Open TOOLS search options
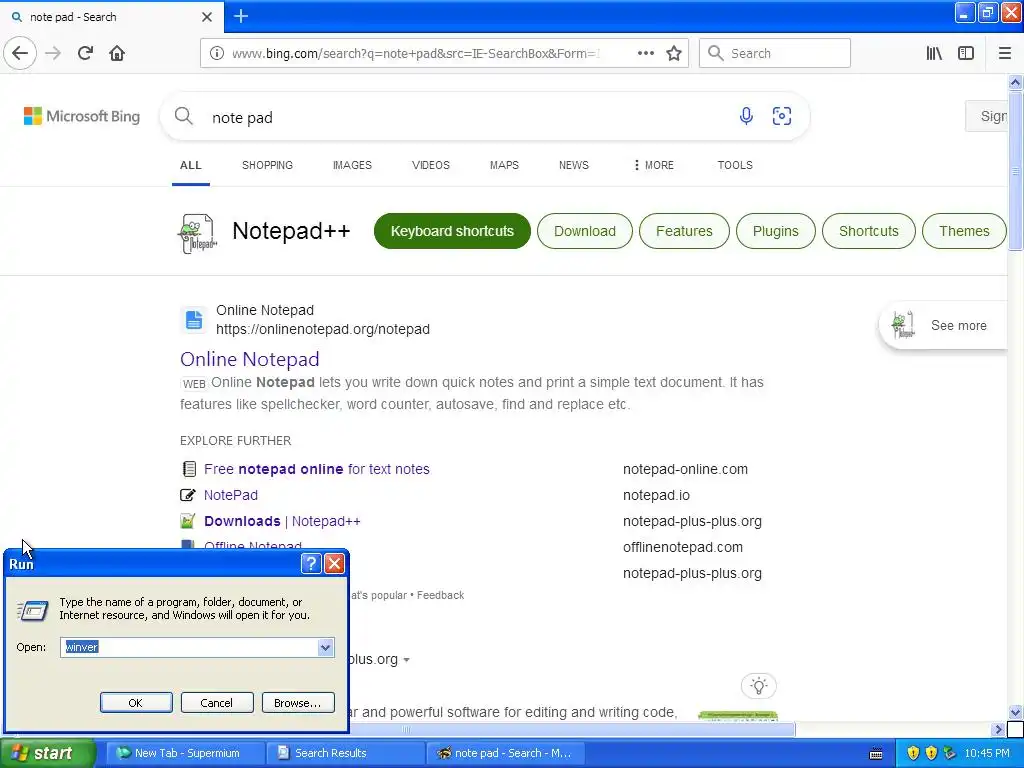 click(x=735, y=165)
